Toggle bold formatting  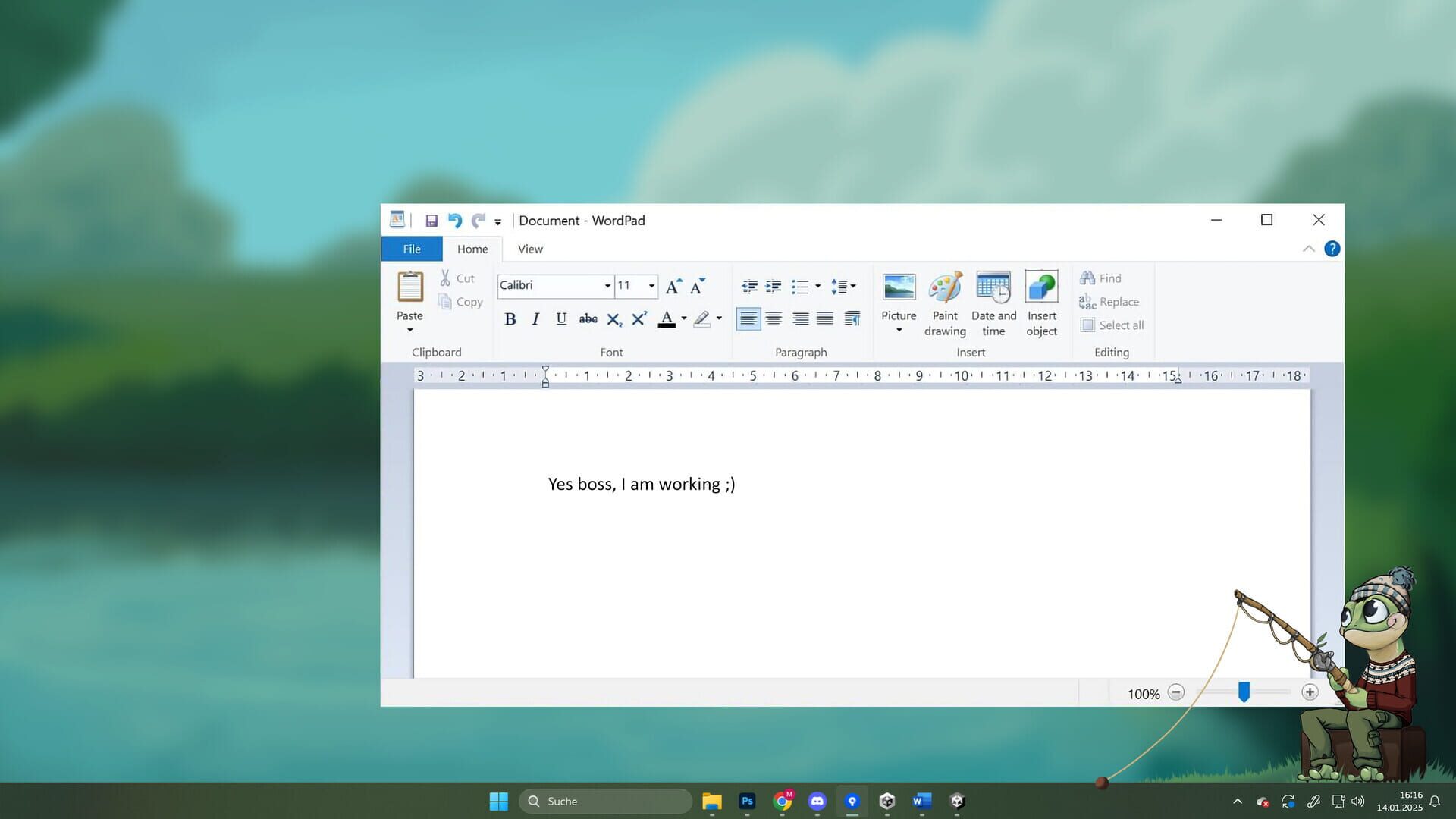[x=510, y=318]
